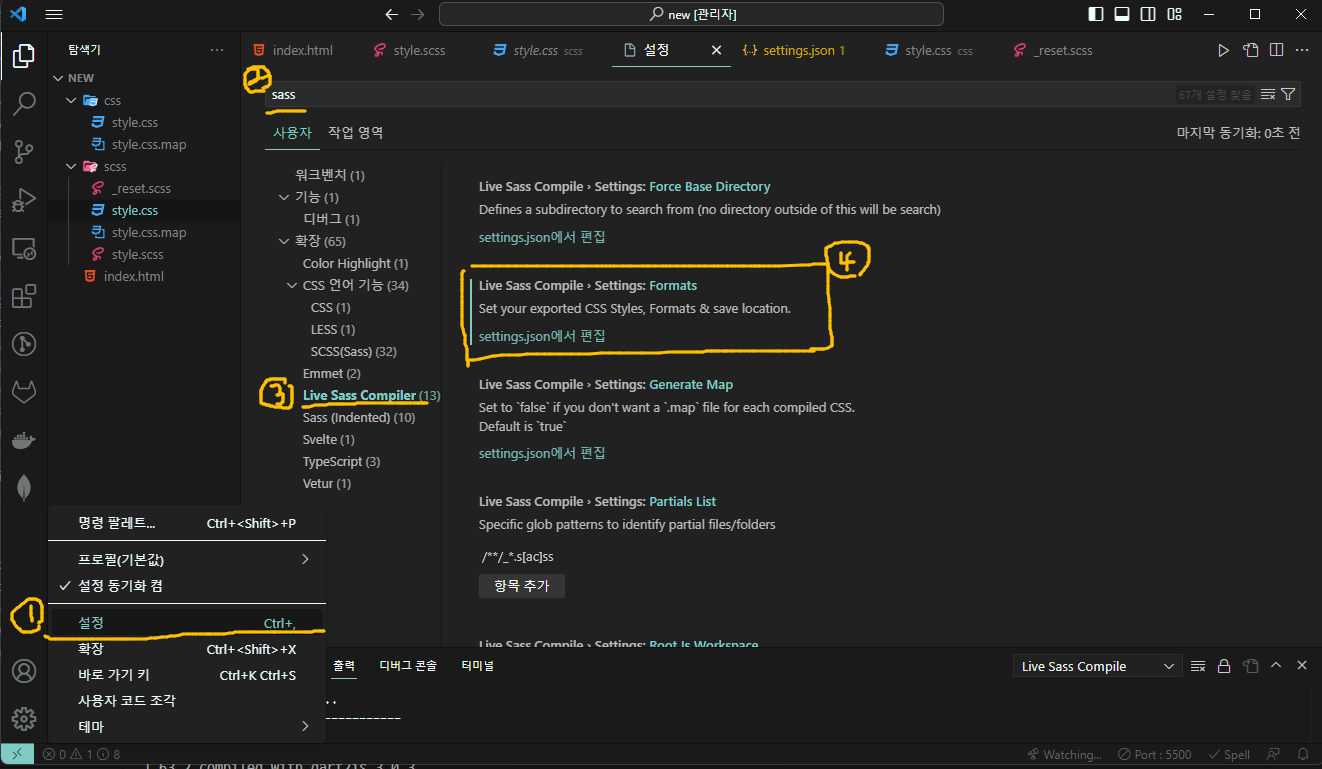This screenshot has width=1322, height=769.
Task: Open the output log file icon
Action: coord(1250,666)
